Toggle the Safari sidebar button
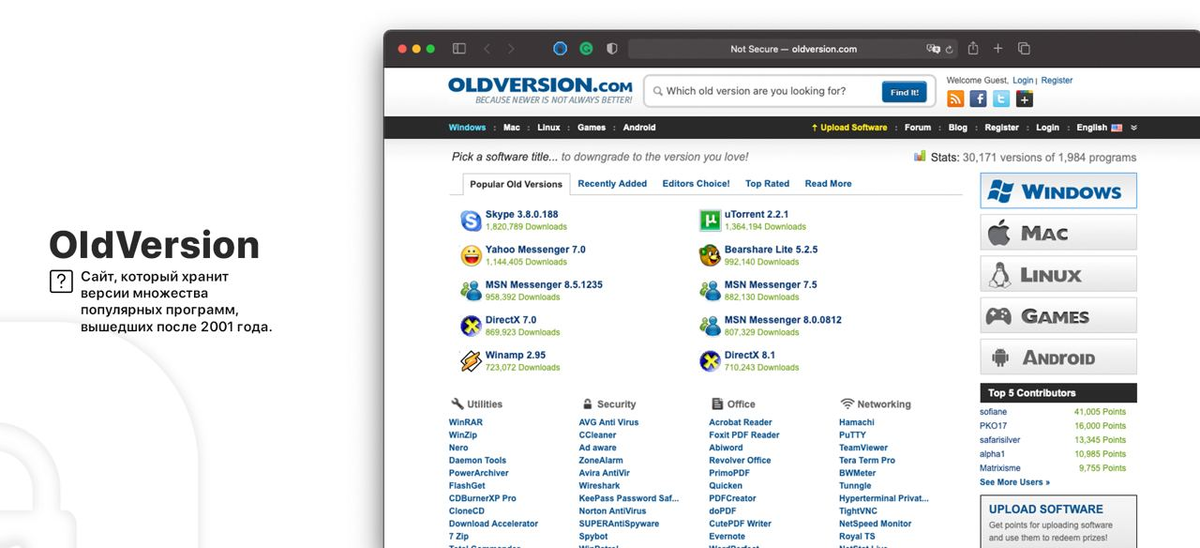 click(x=459, y=48)
